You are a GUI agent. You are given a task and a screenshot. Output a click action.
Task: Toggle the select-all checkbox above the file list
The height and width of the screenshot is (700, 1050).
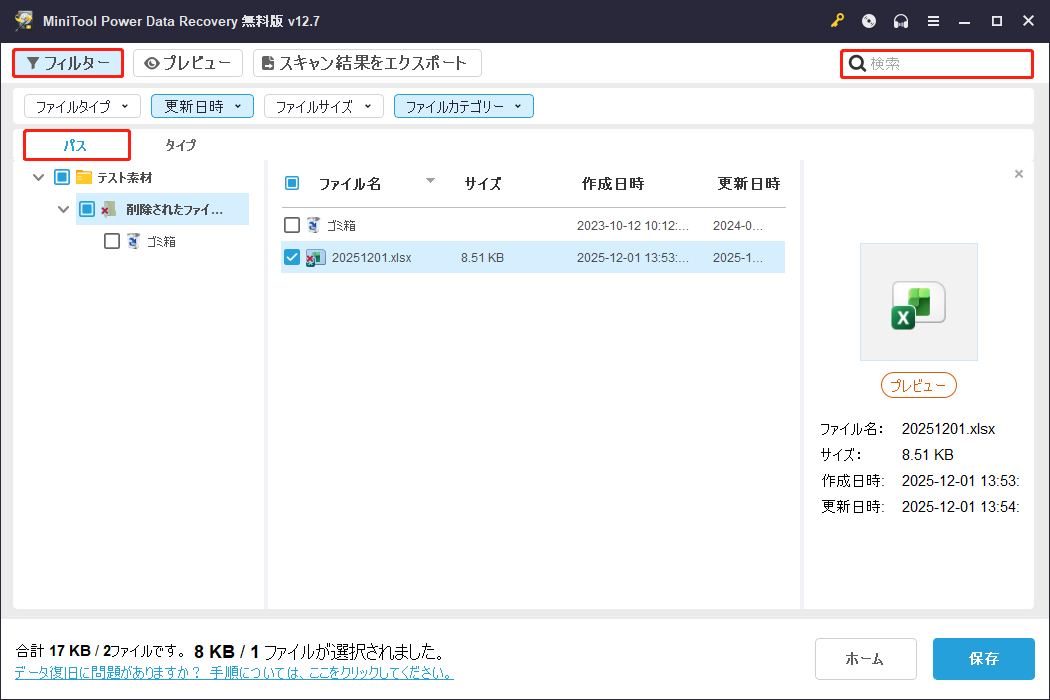[291, 183]
